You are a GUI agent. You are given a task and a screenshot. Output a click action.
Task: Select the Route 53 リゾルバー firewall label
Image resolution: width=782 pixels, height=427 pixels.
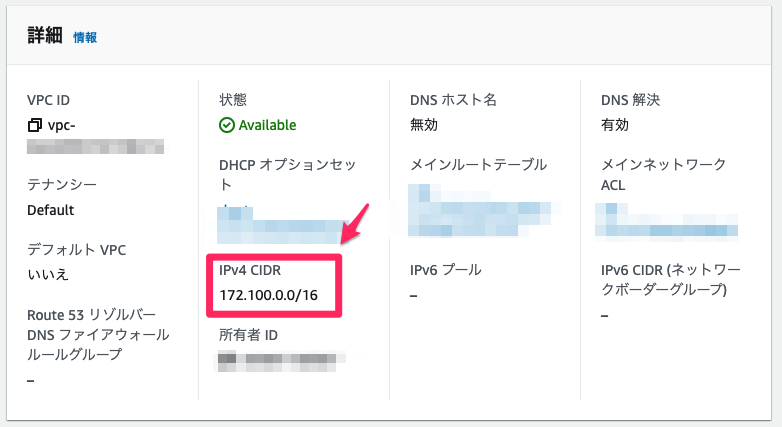click(98, 335)
